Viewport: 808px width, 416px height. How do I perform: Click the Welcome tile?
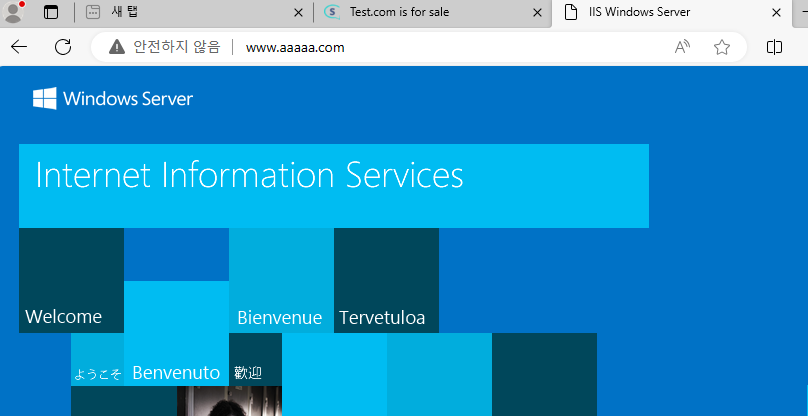[72, 280]
